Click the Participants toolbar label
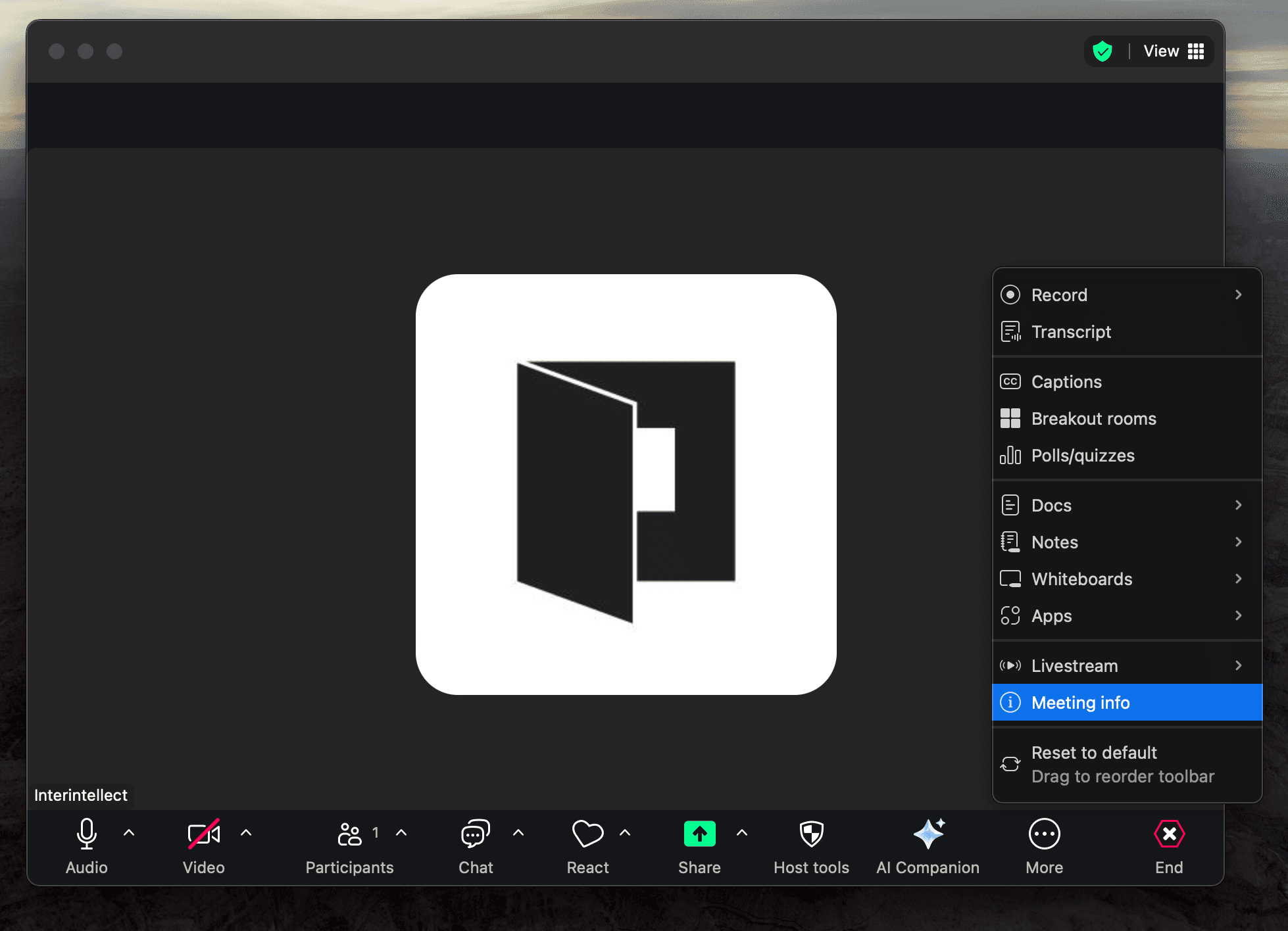The width and height of the screenshot is (1288, 931). (349, 868)
